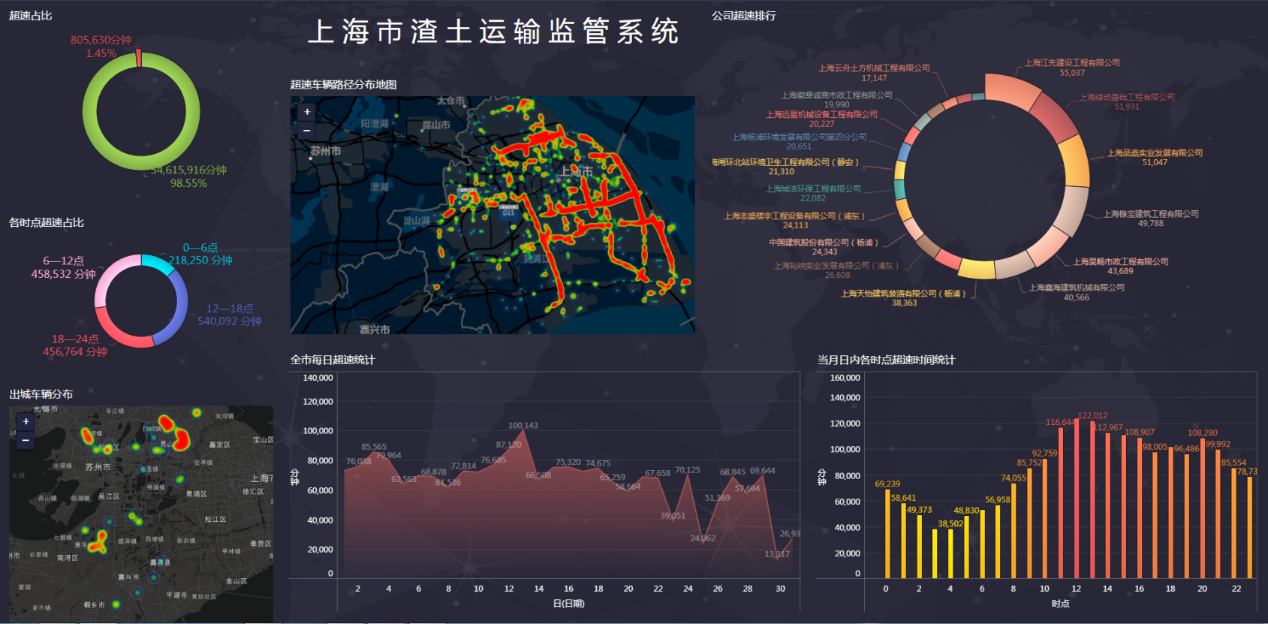Zoom out on the speeding route heat map
The height and width of the screenshot is (624, 1268).
(x=307, y=130)
